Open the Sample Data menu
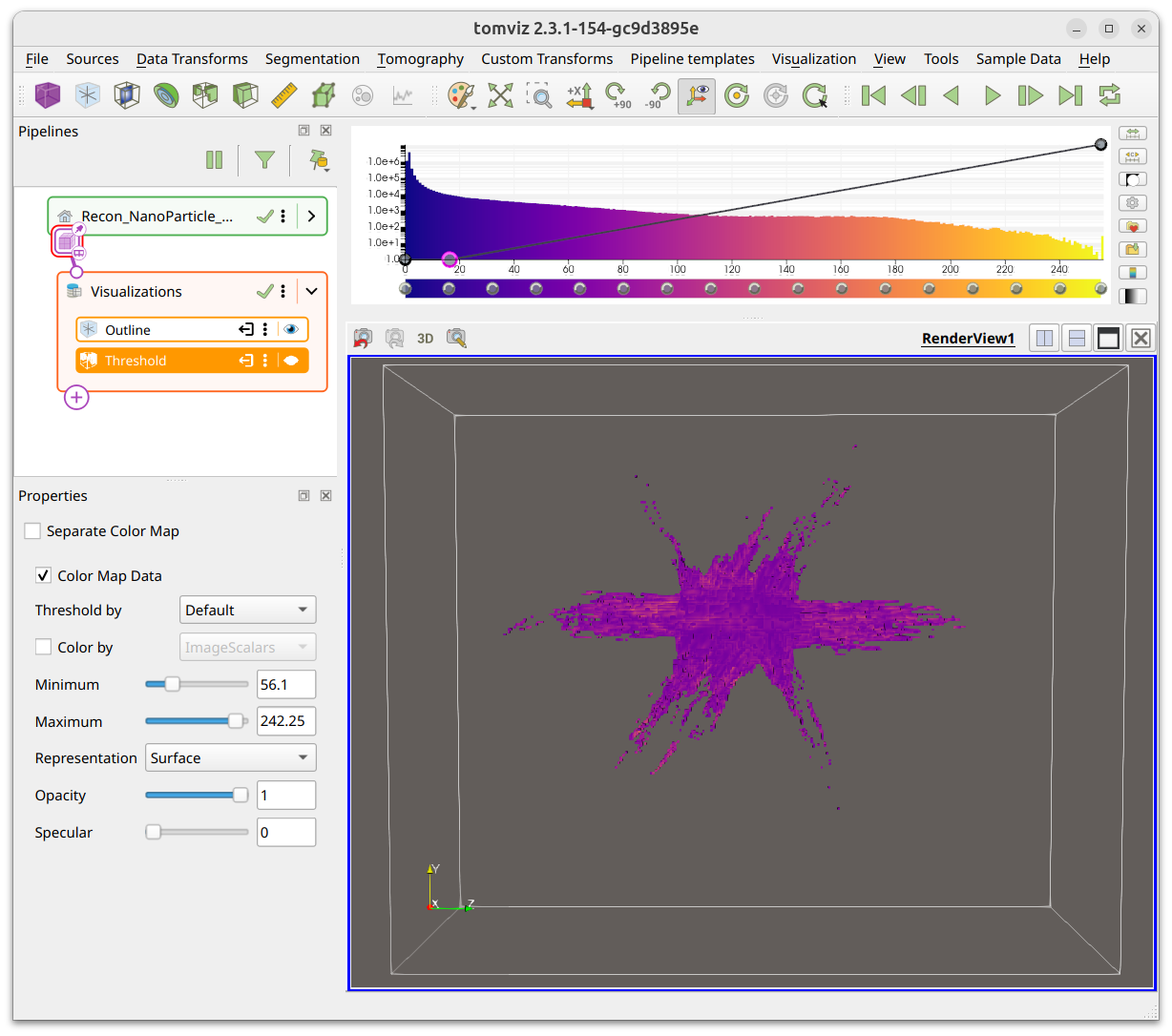Viewport: 1172px width, 1036px height. [1018, 59]
